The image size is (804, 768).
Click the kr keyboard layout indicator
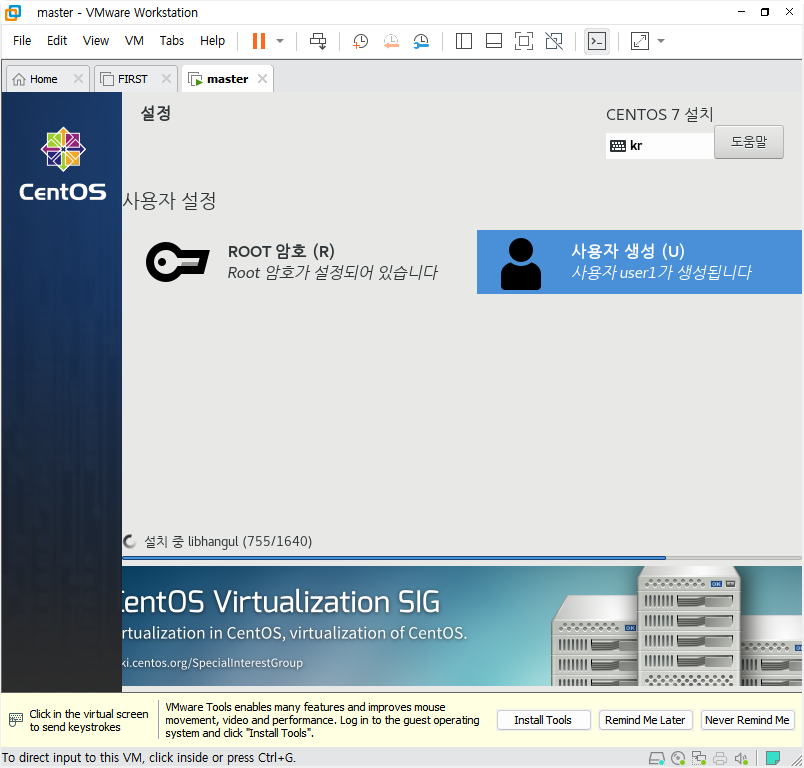coord(659,146)
